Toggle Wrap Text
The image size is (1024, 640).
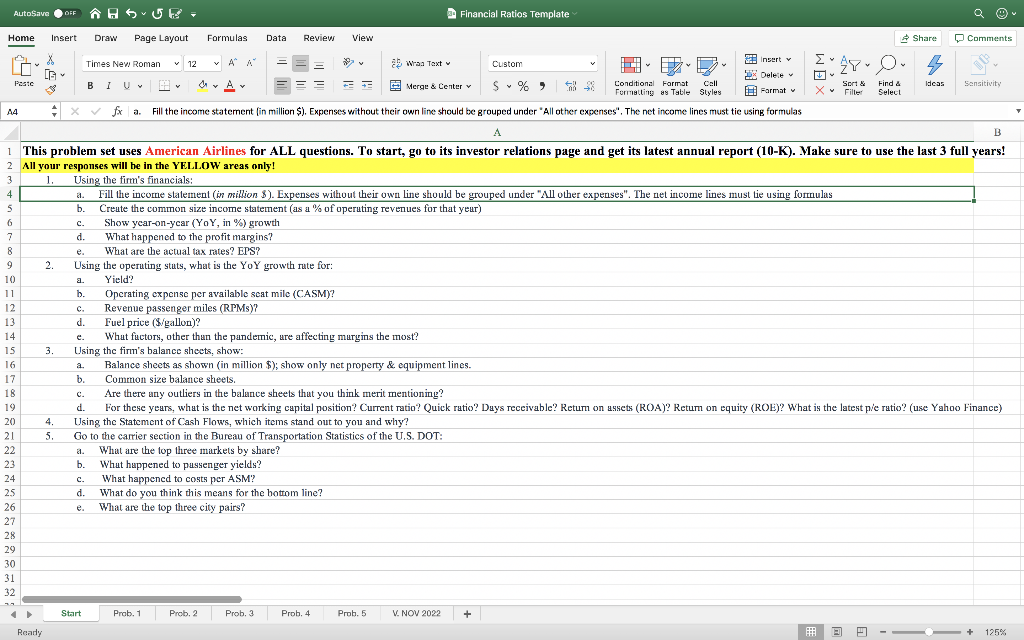pyautogui.click(x=421, y=63)
